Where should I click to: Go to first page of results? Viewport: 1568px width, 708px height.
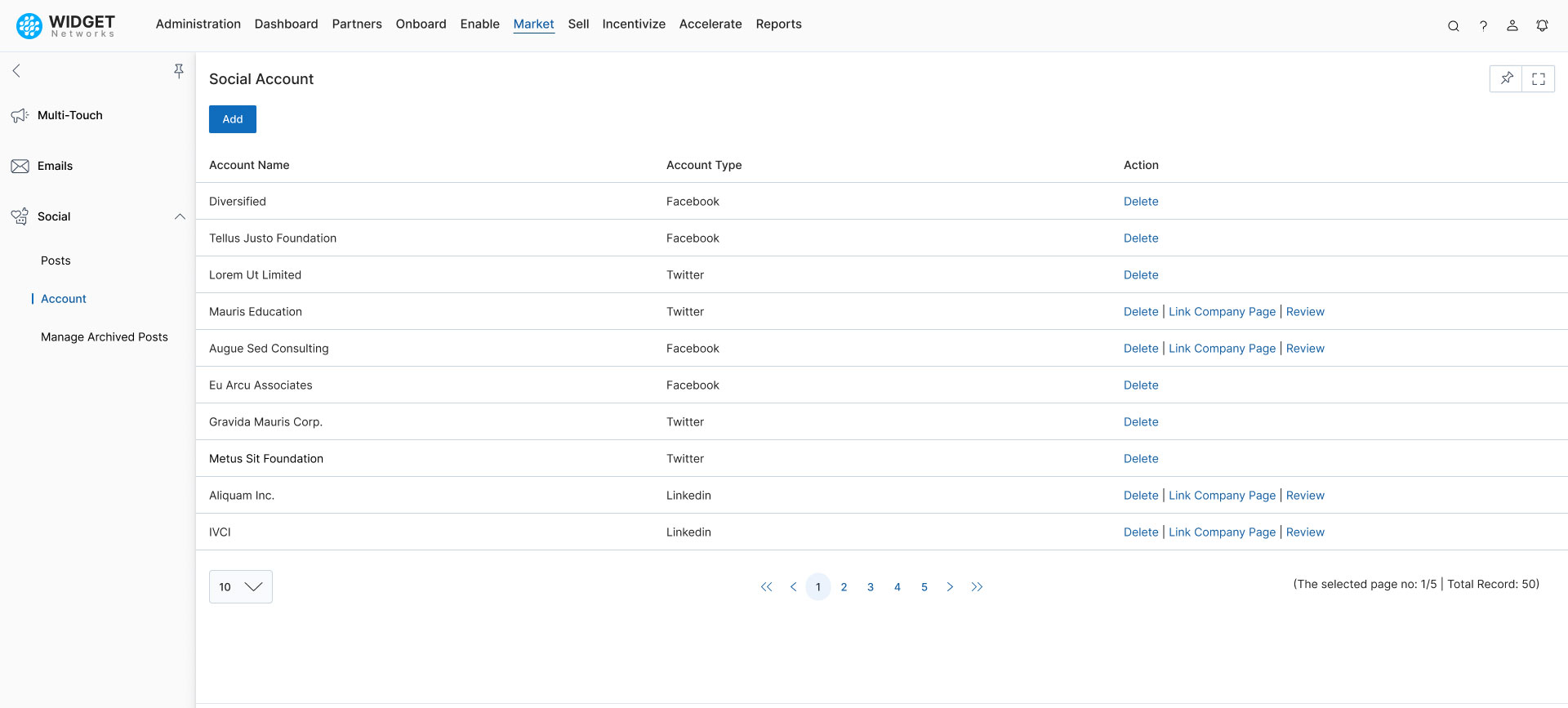tap(766, 587)
